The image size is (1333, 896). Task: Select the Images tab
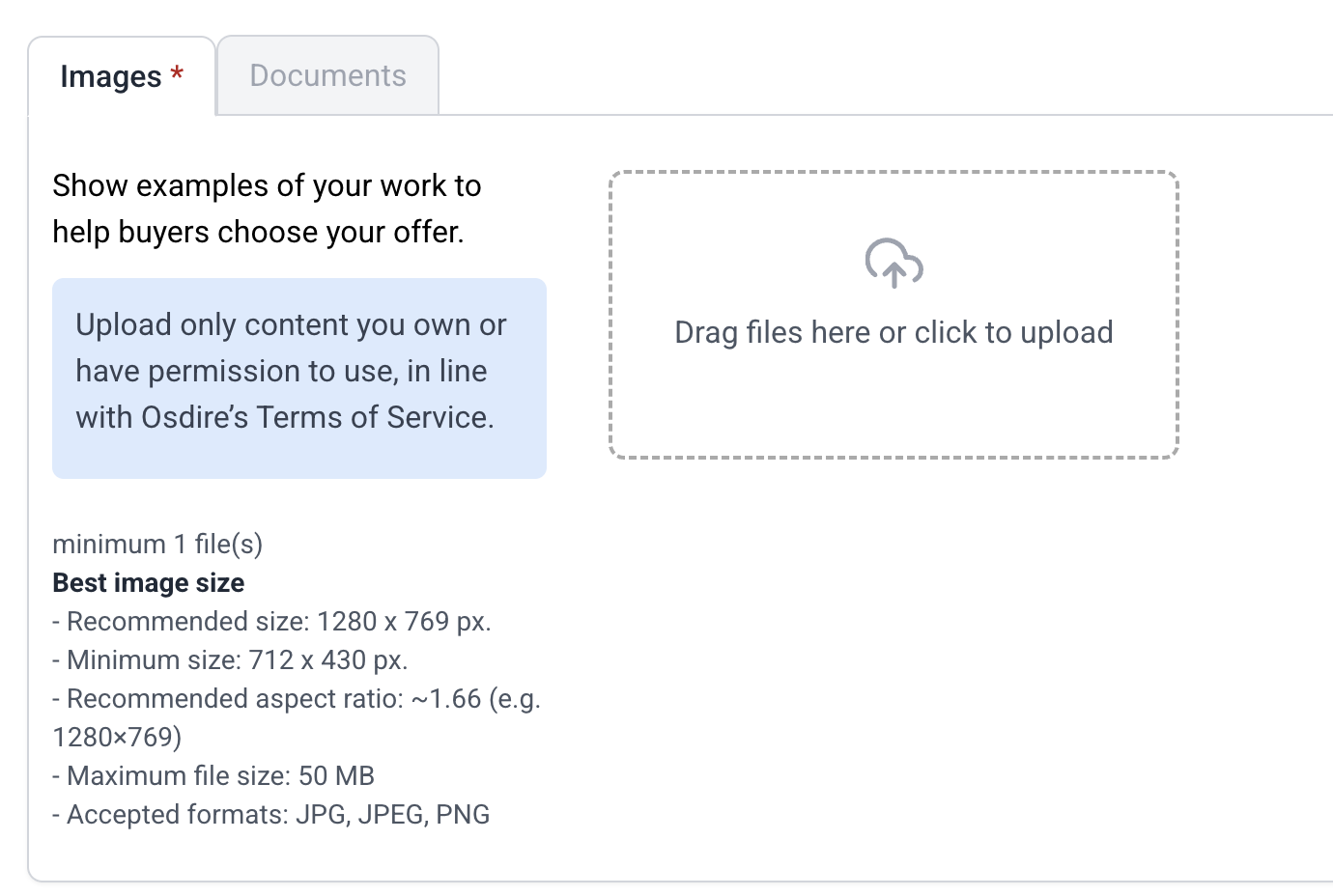pos(110,77)
